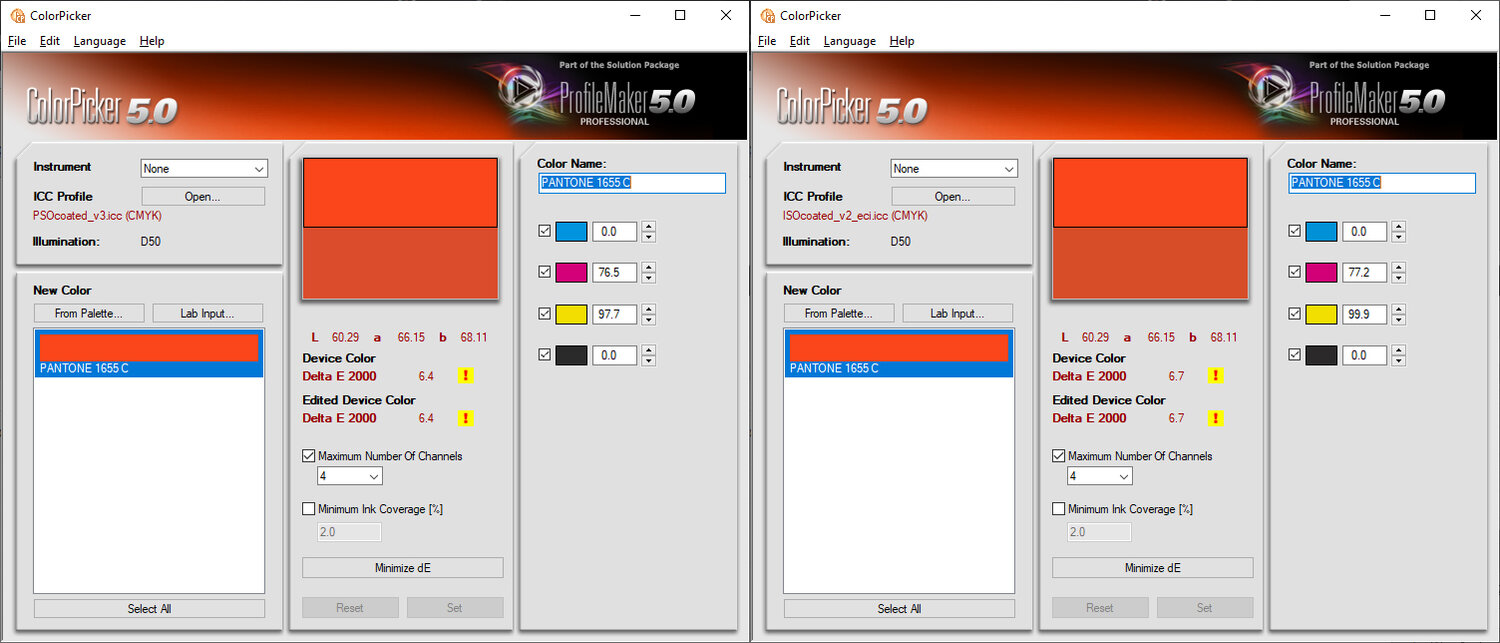Click Edited Device Color warning icon, right window
The image size is (1500, 643).
pos(1216,418)
